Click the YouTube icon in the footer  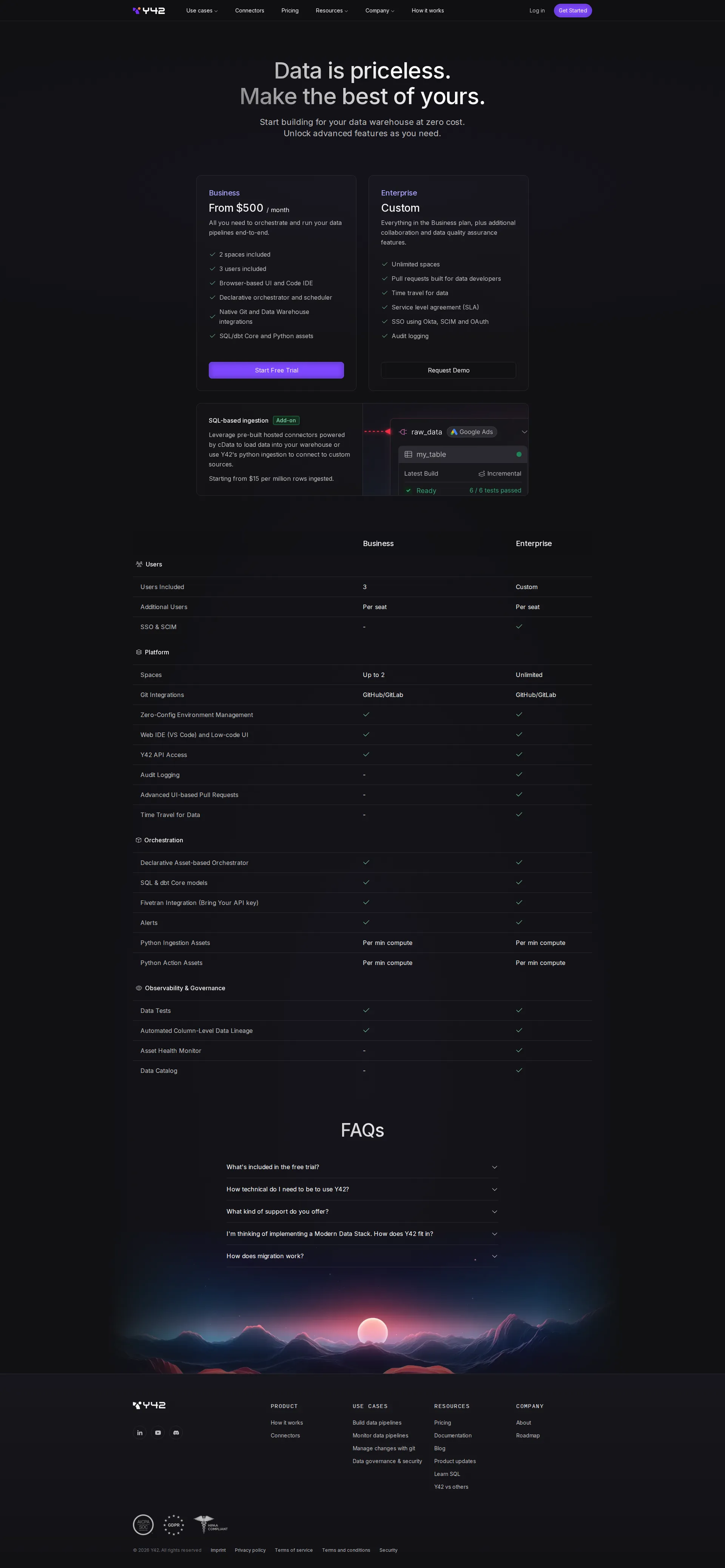pyautogui.click(x=158, y=1432)
